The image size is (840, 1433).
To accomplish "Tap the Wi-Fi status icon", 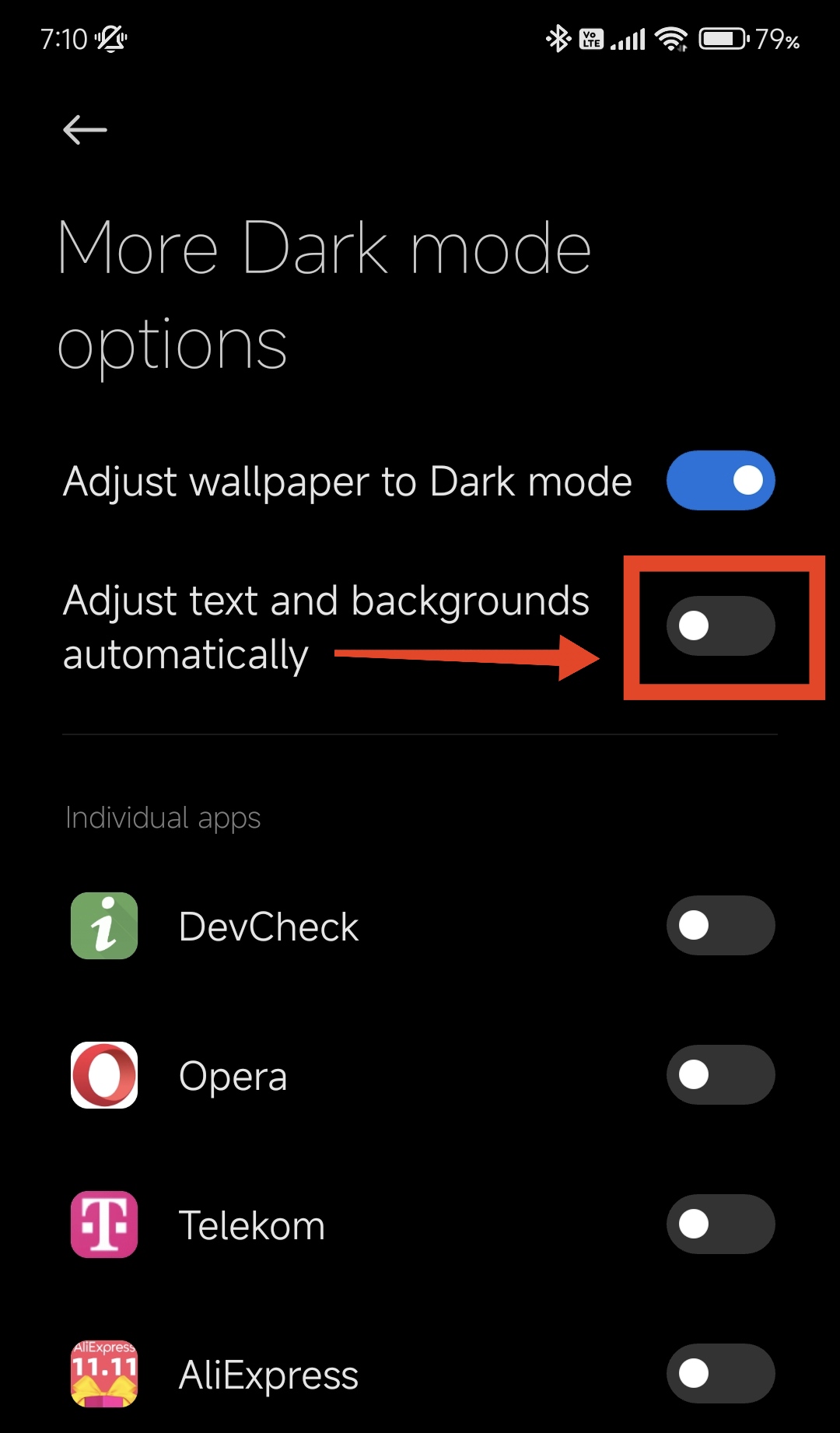I will [x=671, y=38].
